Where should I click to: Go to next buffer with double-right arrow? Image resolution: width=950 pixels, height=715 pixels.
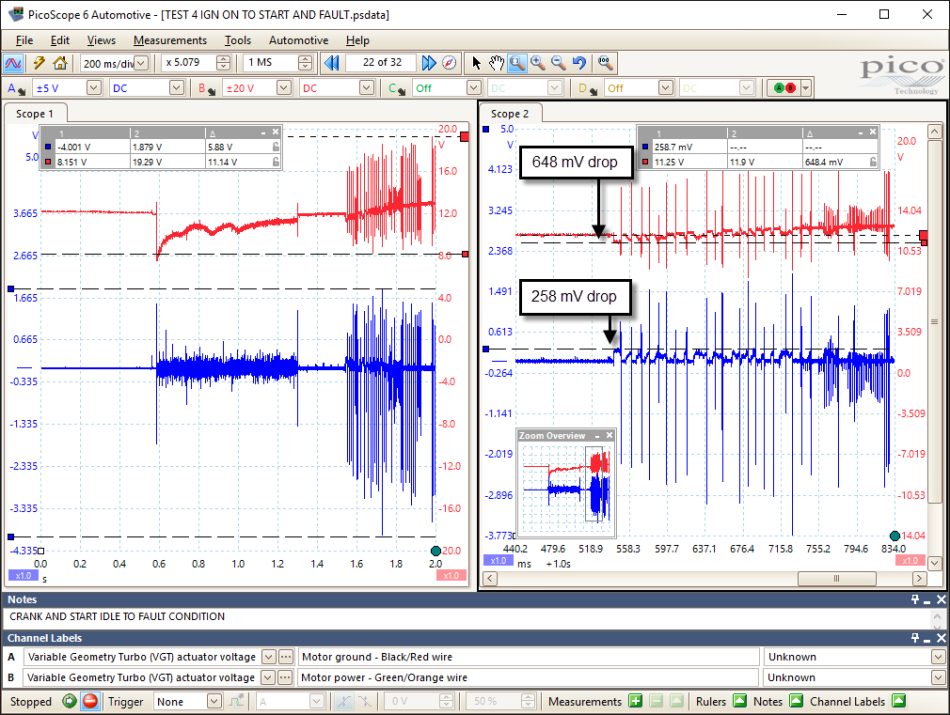pyautogui.click(x=428, y=63)
